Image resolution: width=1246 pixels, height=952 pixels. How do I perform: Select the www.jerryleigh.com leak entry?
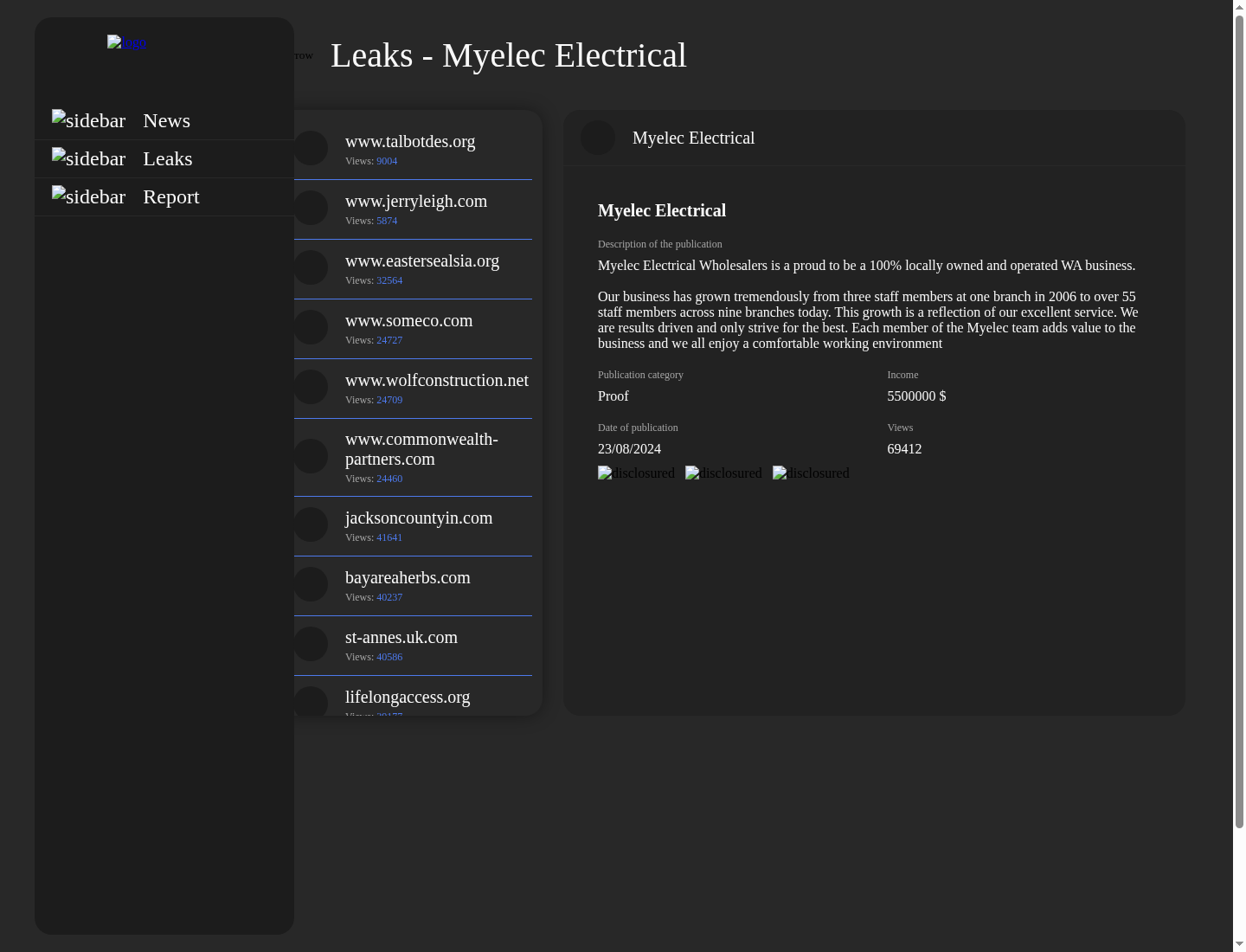coord(413,209)
